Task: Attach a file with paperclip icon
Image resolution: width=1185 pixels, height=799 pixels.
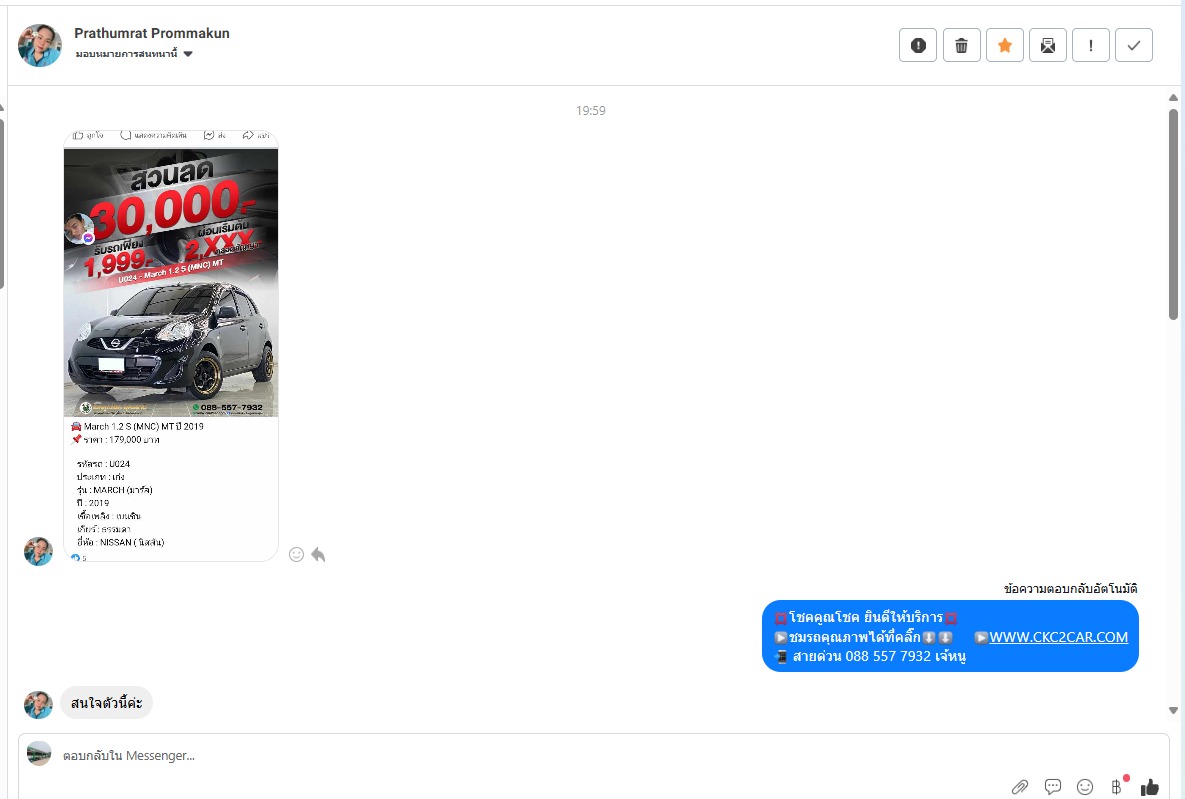Action: point(1019,787)
